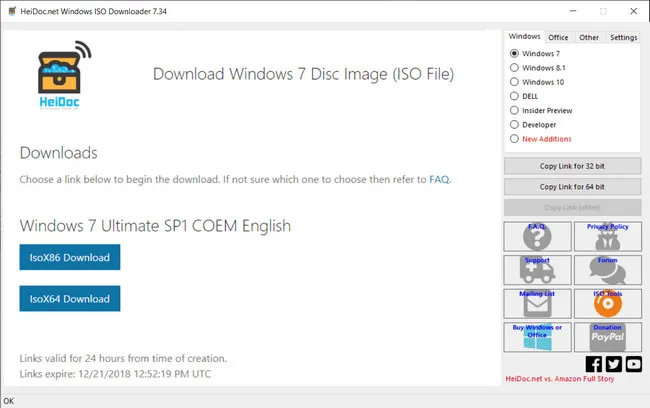Minimize the ISO Downloader window
The height and width of the screenshot is (408, 650).
coord(573,11)
